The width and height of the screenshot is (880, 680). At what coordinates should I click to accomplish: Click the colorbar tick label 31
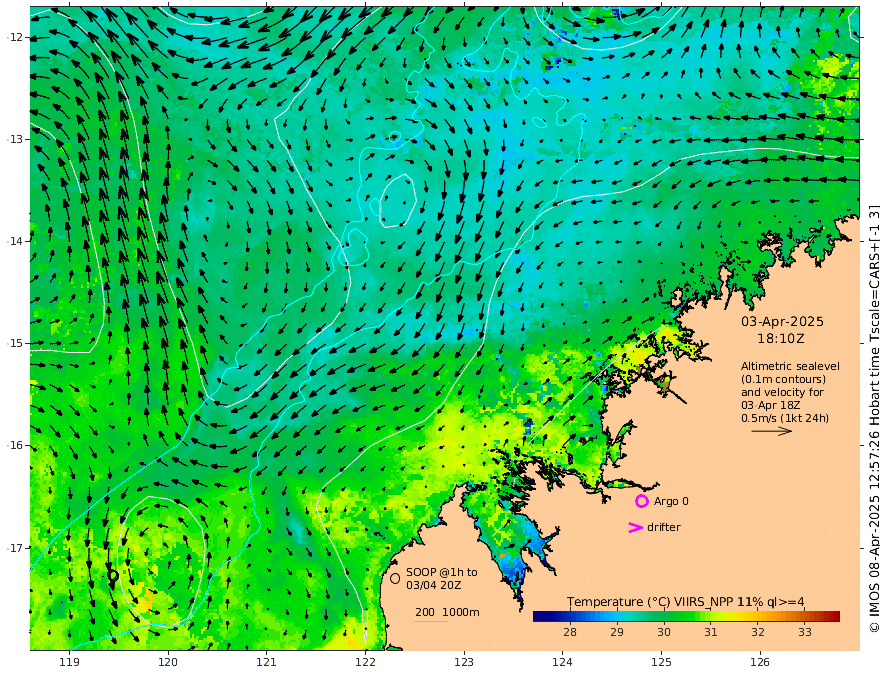pyautogui.click(x=711, y=632)
